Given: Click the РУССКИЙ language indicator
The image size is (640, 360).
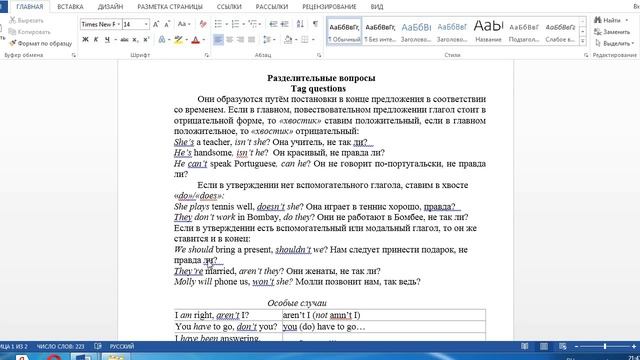Looking at the screenshot, I should point(122,346).
